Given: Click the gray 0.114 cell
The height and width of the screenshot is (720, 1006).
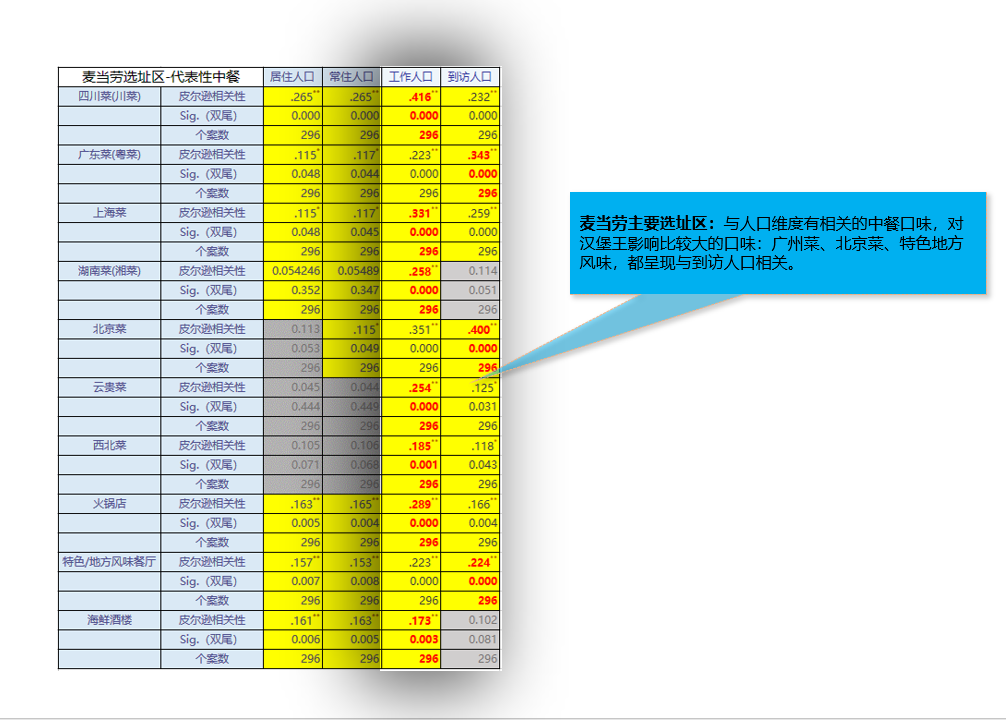Looking at the screenshot, I should pos(470,271).
